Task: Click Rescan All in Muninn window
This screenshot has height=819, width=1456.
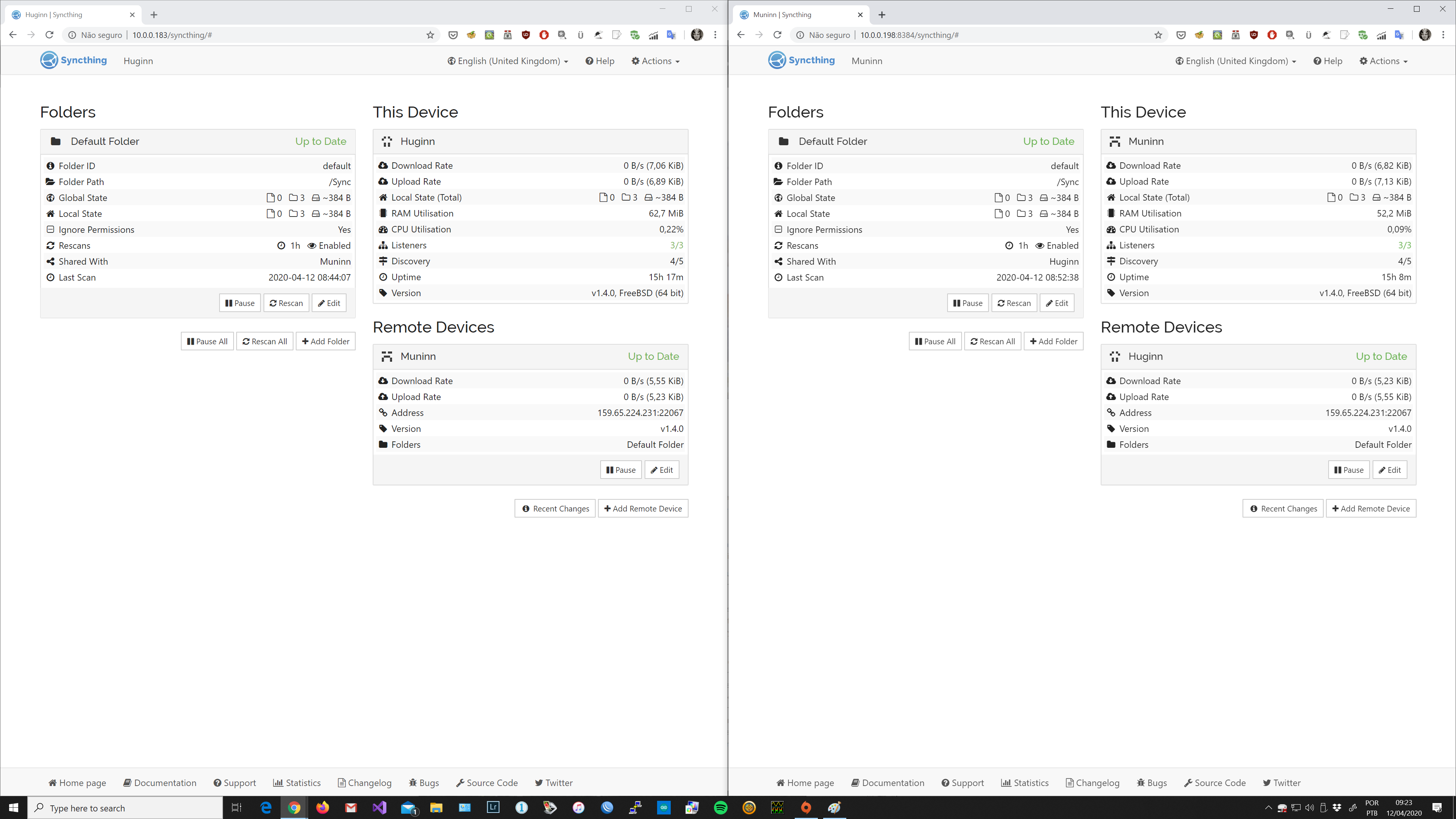Action: pyautogui.click(x=993, y=341)
